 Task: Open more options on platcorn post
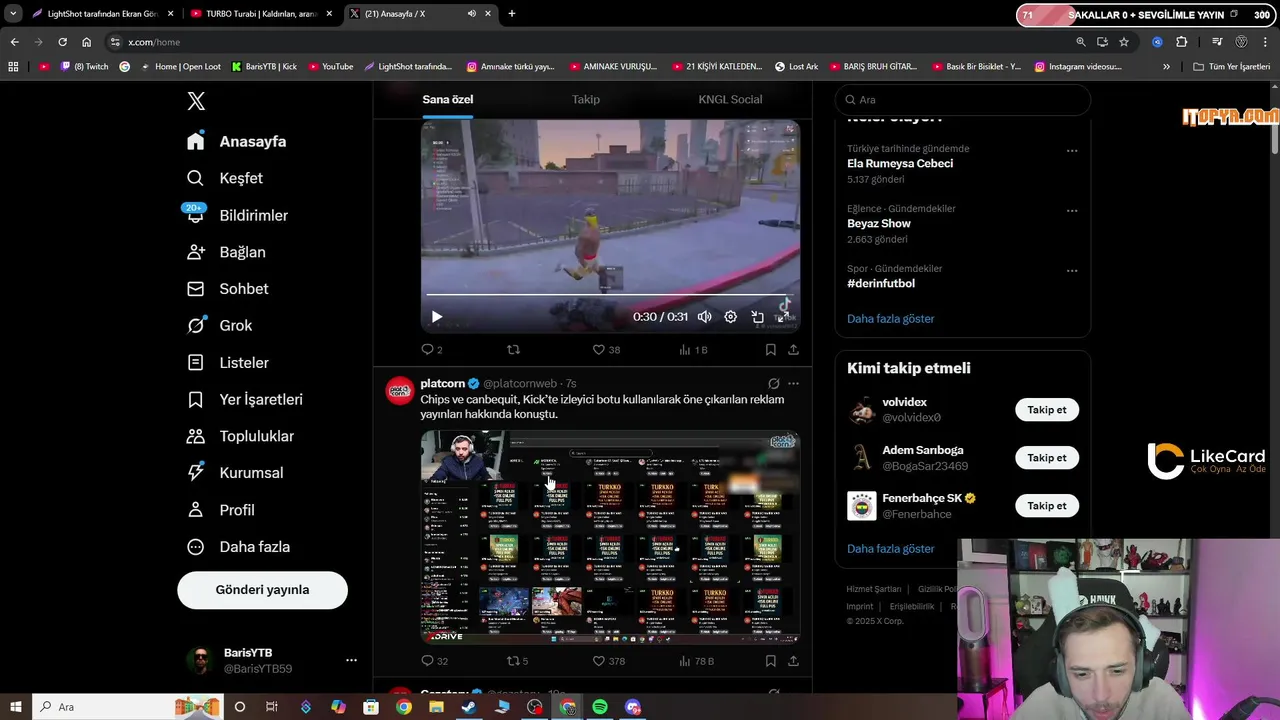[793, 383]
